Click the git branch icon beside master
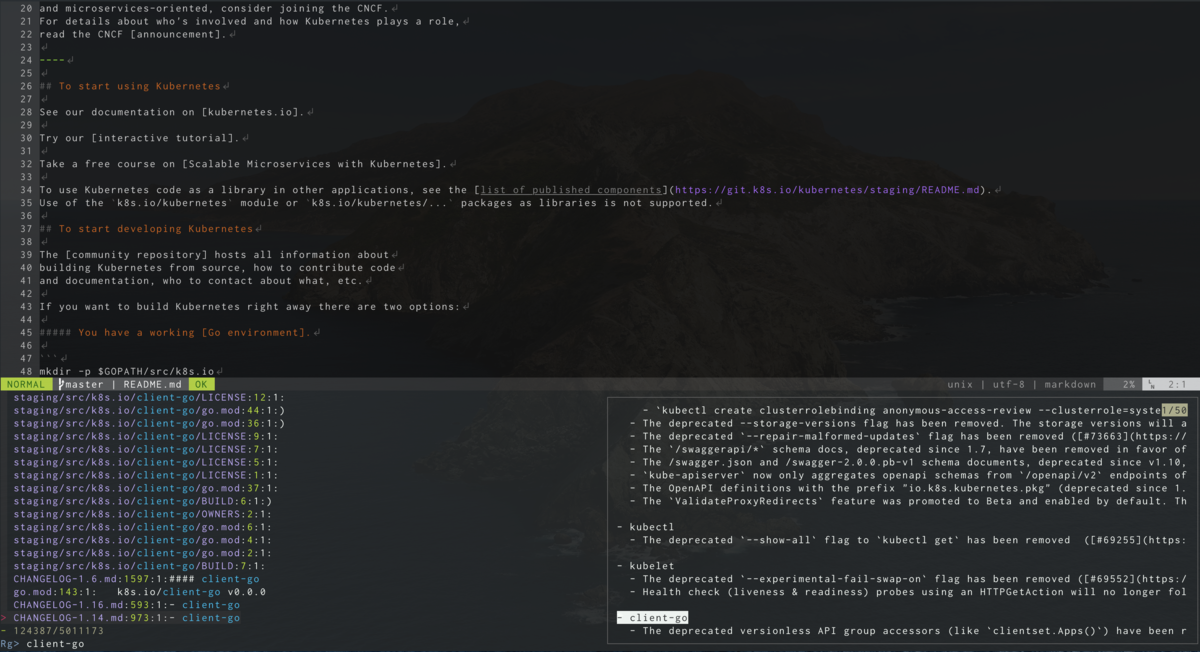The height and width of the screenshot is (652, 1200). pyautogui.click(x=60, y=384)
